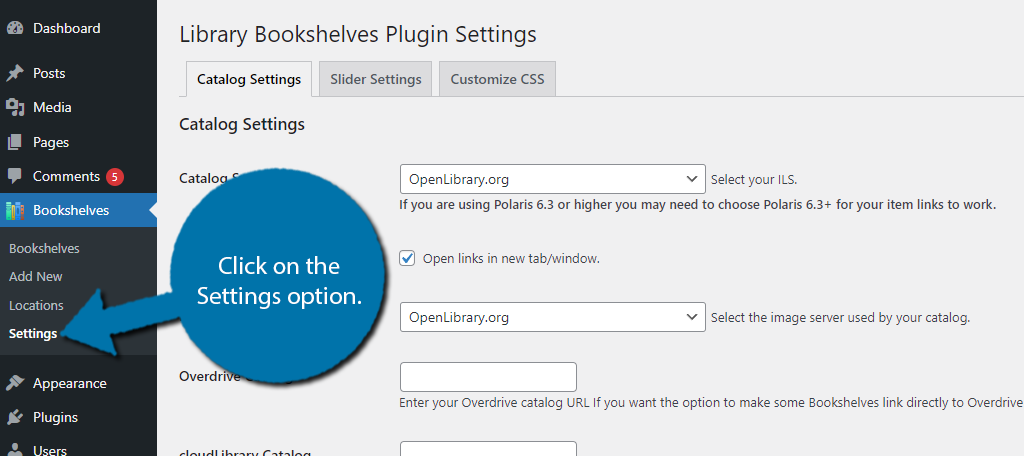
Task: Open the image server dropdown
Action: click(x=552, y=318)
